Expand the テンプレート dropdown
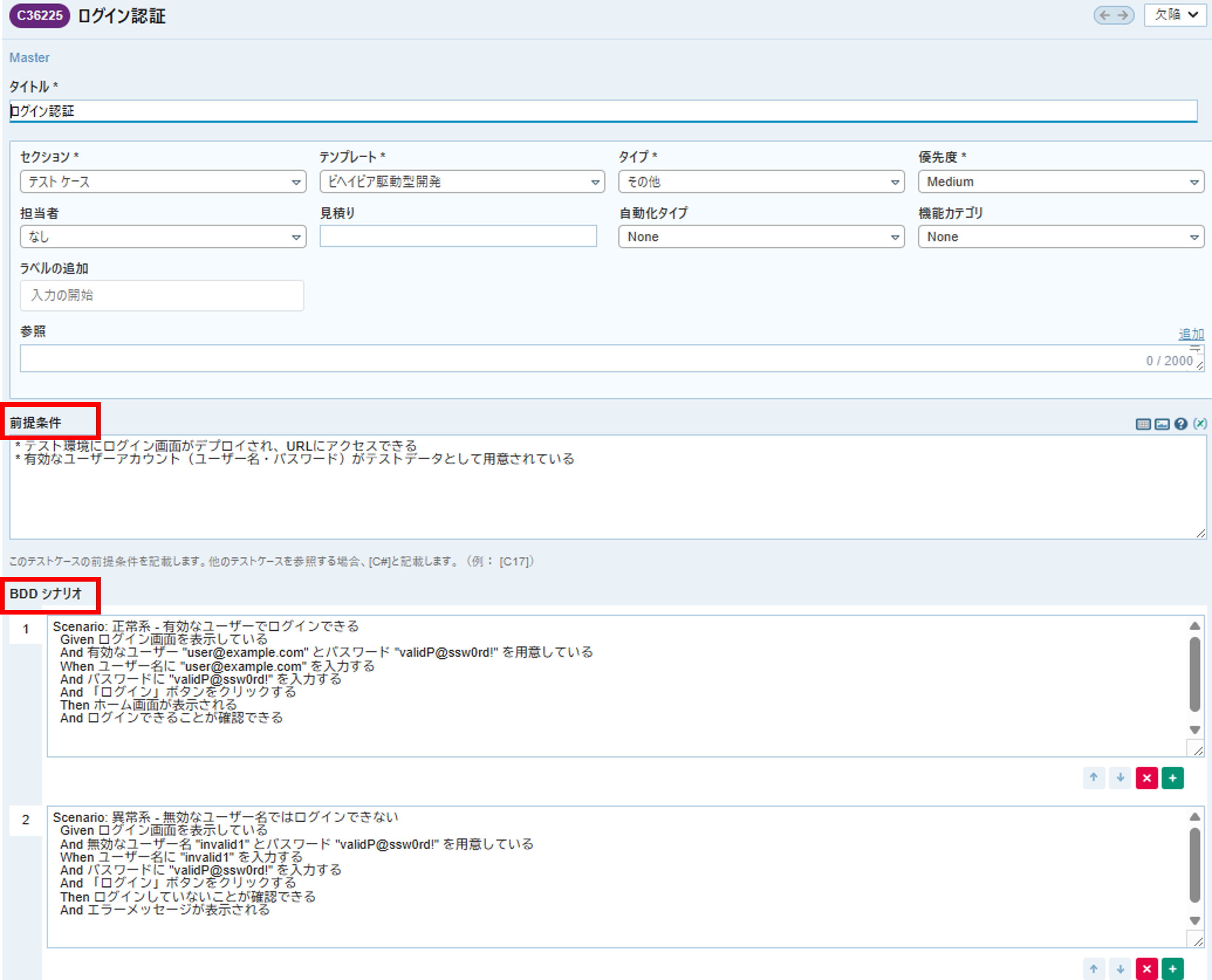 point(462,182)
